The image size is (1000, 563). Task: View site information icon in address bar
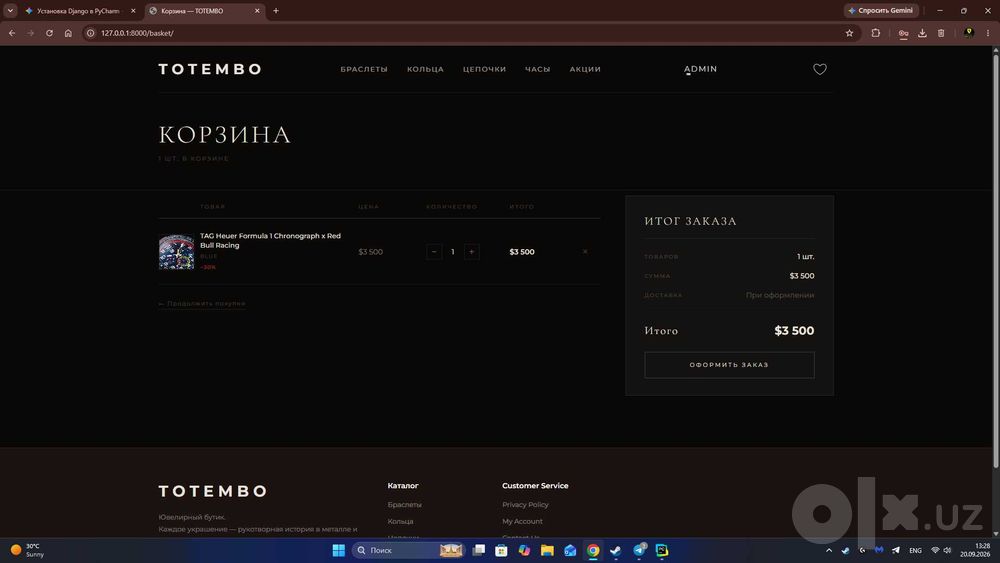coord(91,33)
